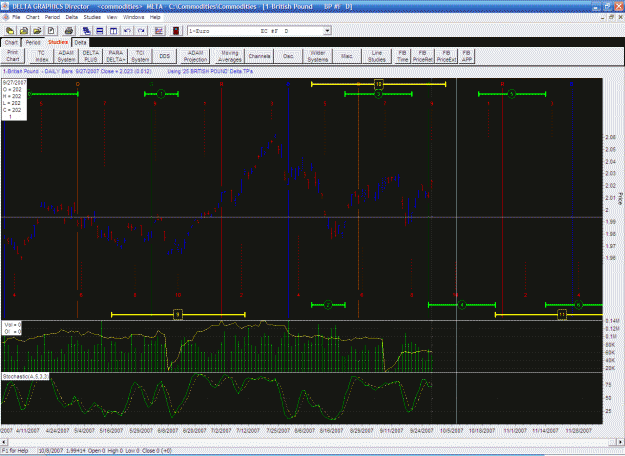This screenshot has width=625, height=456.
Task: Click the horizontal scrollbar right arrow
Action: 621,442
